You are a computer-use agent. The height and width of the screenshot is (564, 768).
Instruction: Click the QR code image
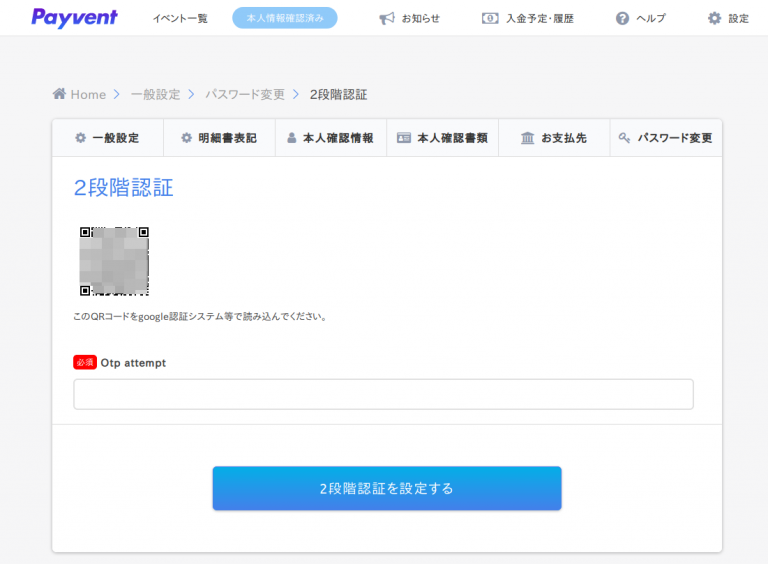click(114, 261)
